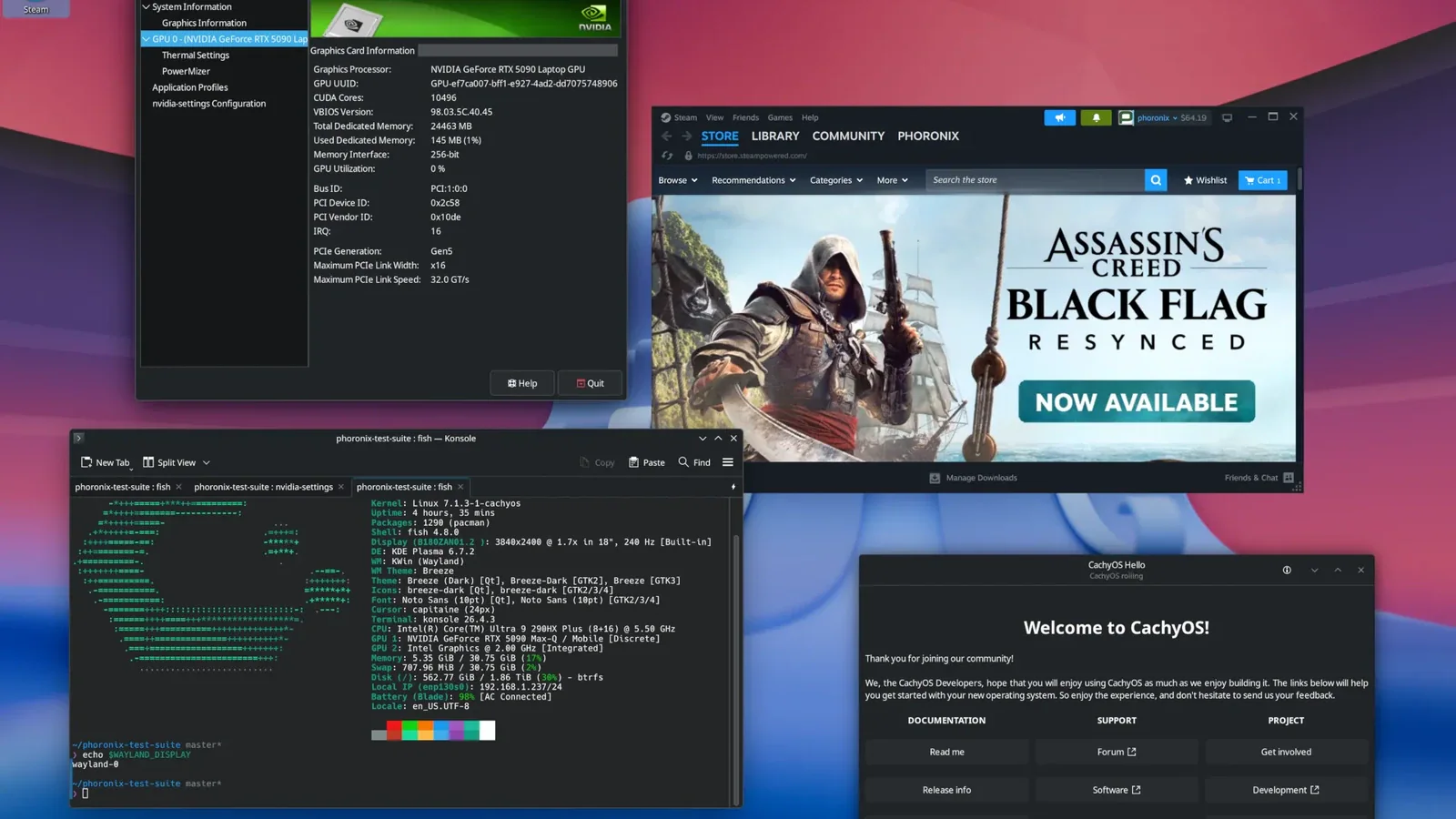Open the Steam Cart
The image size is (1456, 819).
[1262, 180]
